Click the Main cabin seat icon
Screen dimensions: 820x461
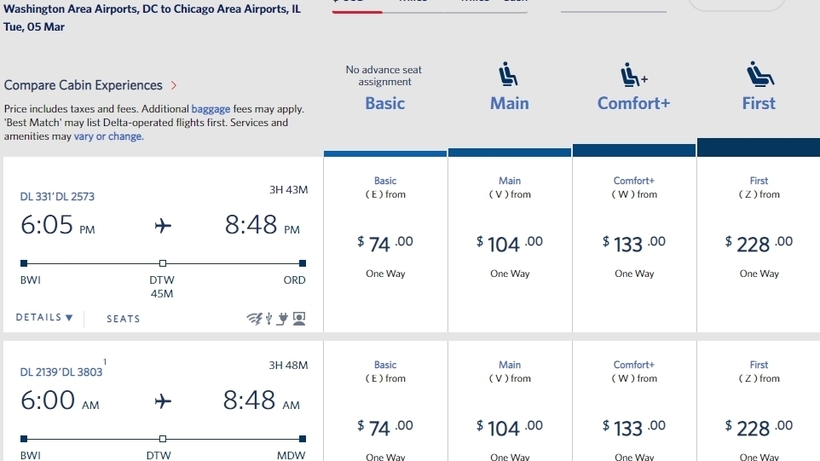[508, 74]
